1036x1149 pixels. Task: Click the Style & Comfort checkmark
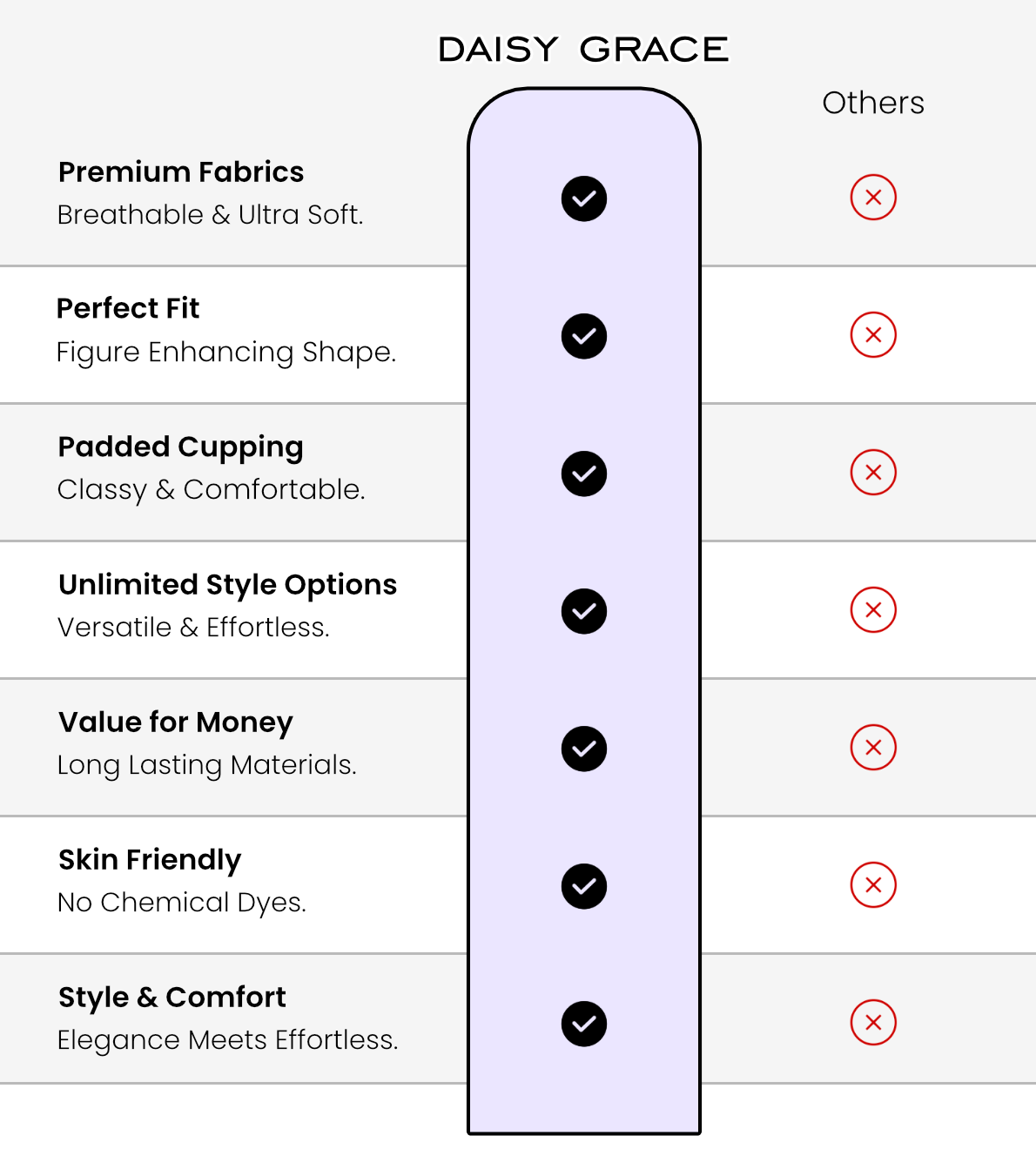(x=584, y=1024)
